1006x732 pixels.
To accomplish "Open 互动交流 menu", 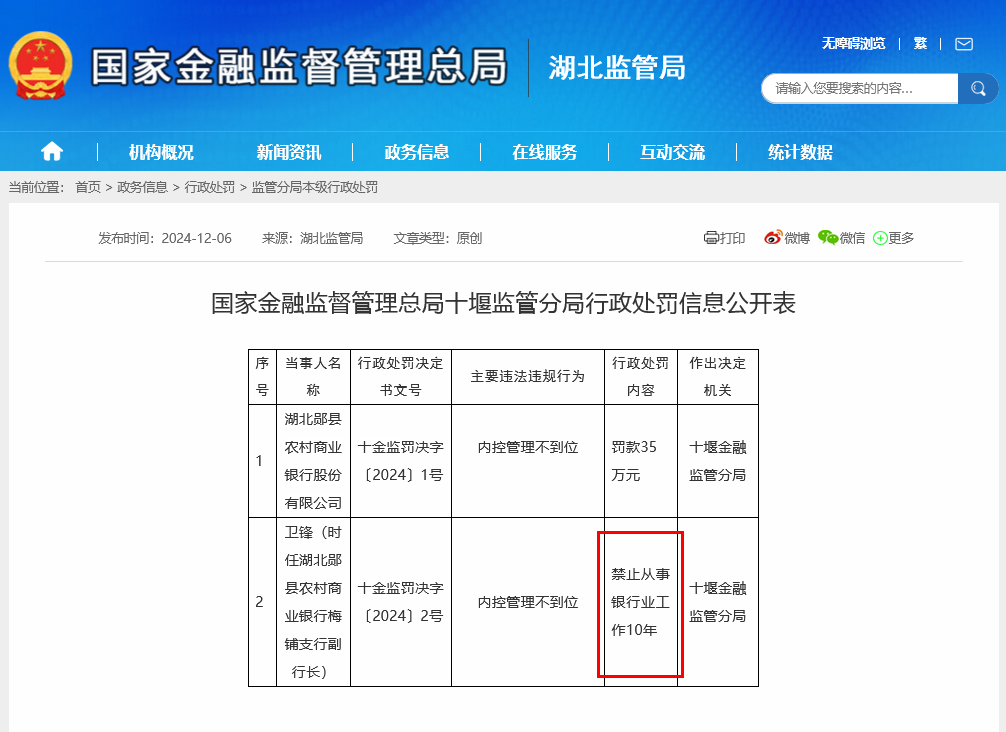I will click(672, 152).
